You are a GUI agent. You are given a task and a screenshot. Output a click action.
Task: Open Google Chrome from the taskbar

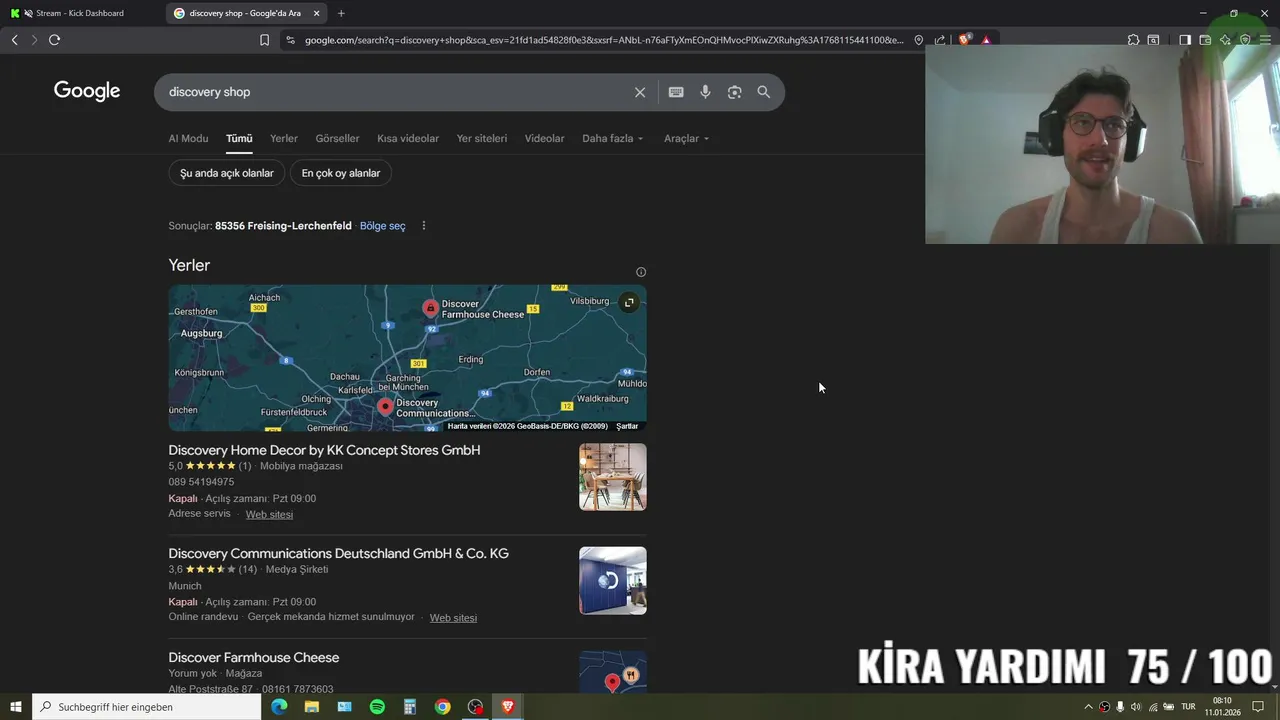(442, 707)
